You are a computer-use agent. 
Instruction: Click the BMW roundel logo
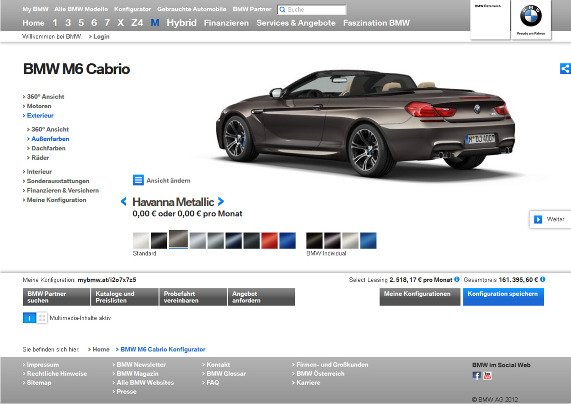pos(531,16)
